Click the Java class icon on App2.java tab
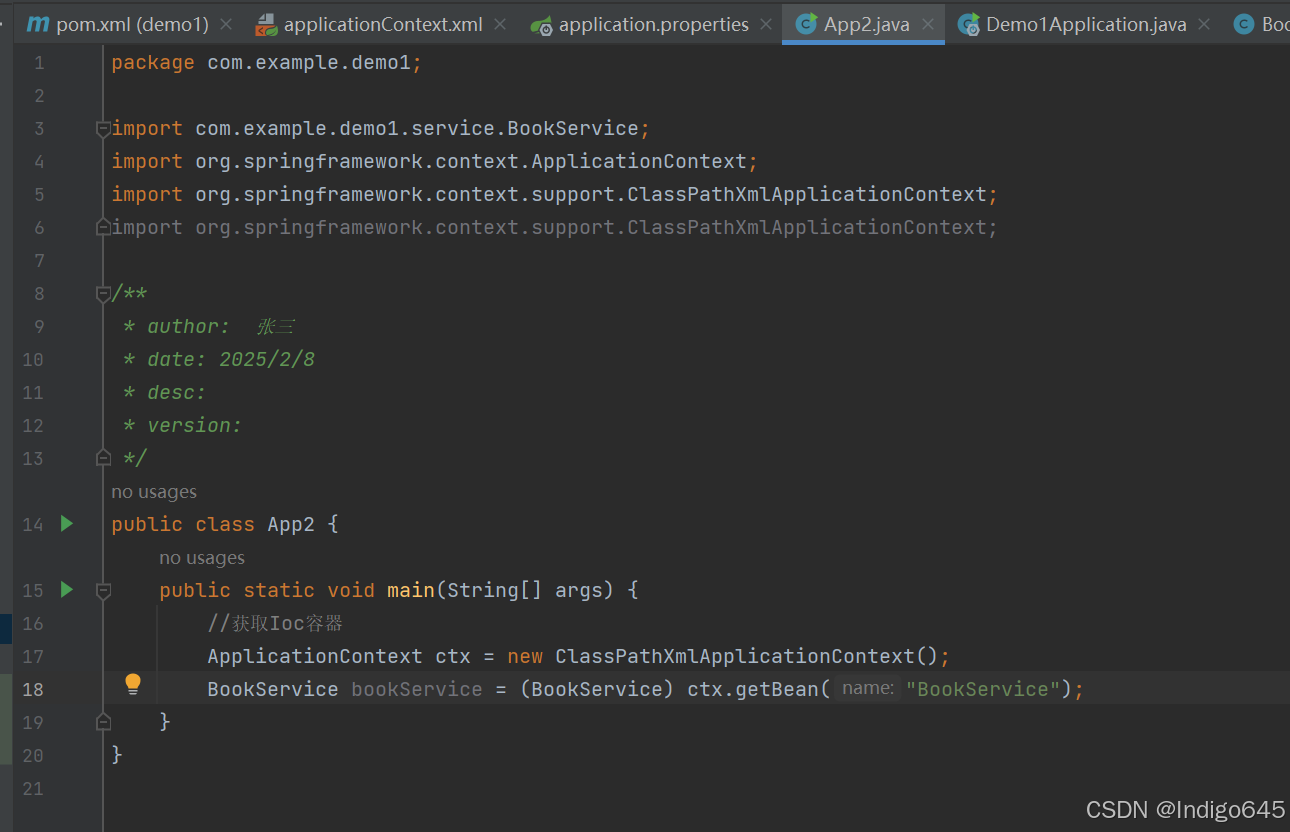 (x=808, y=23)
